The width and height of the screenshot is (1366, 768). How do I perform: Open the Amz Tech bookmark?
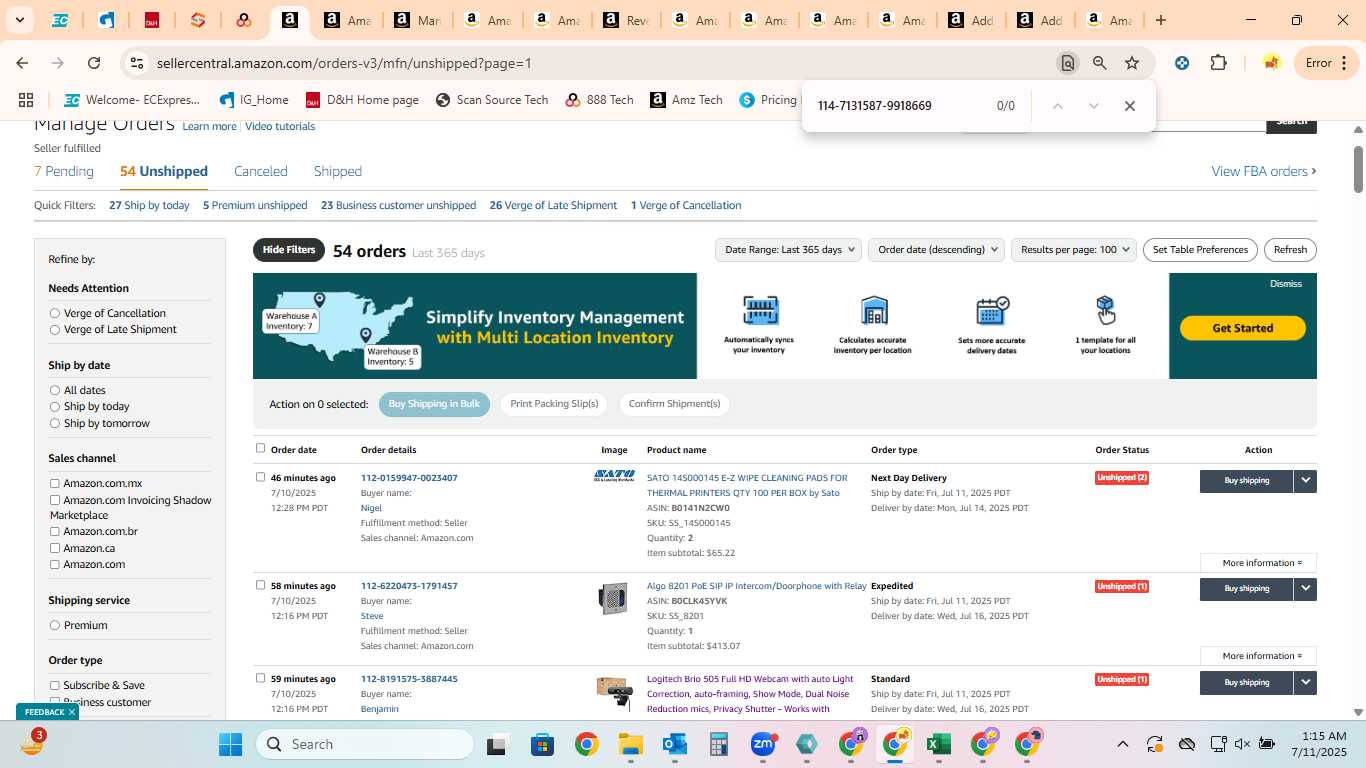point(686,100)
